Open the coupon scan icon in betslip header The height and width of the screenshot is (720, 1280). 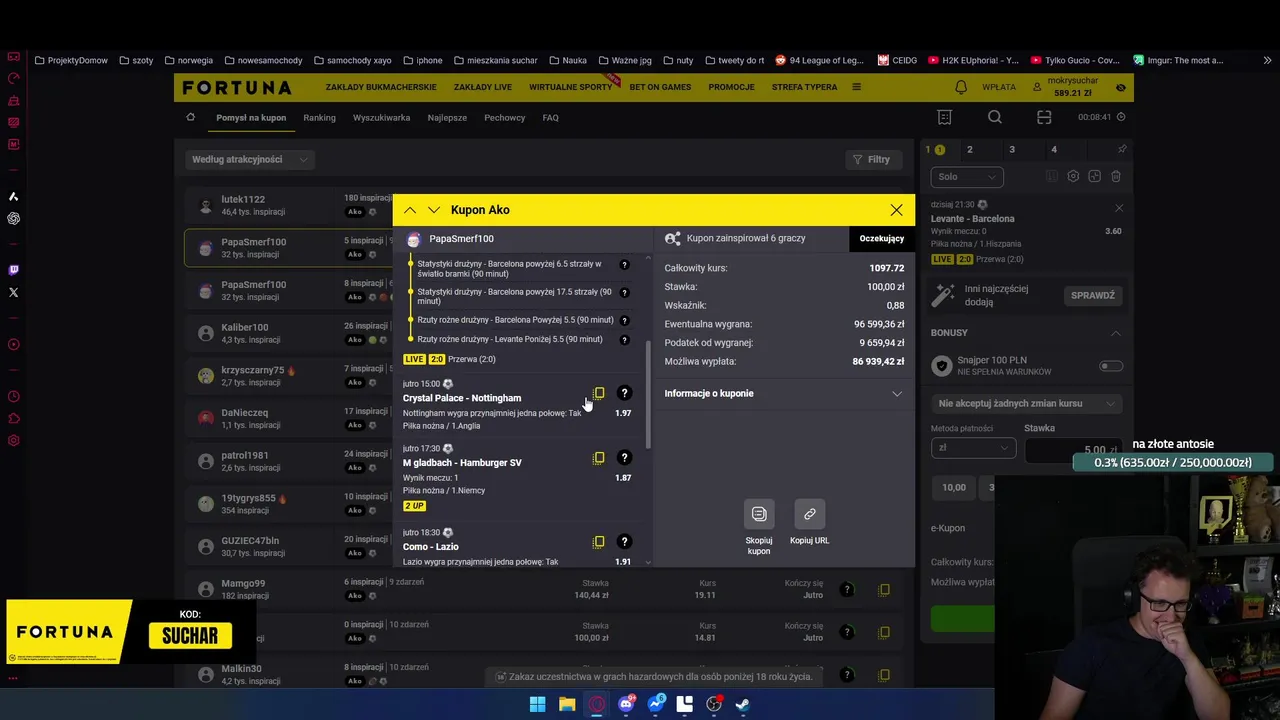click(x=1044, y=117)
